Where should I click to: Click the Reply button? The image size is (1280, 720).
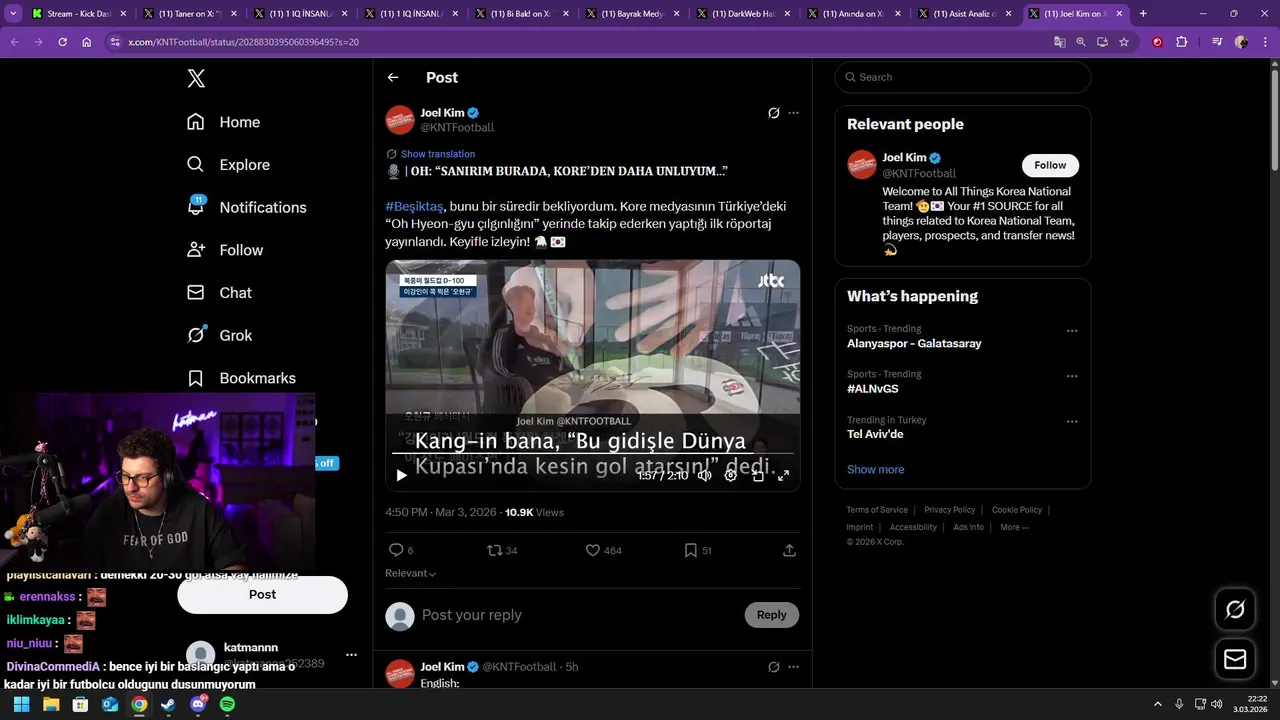pyautogui.click(x=771, y=615)
